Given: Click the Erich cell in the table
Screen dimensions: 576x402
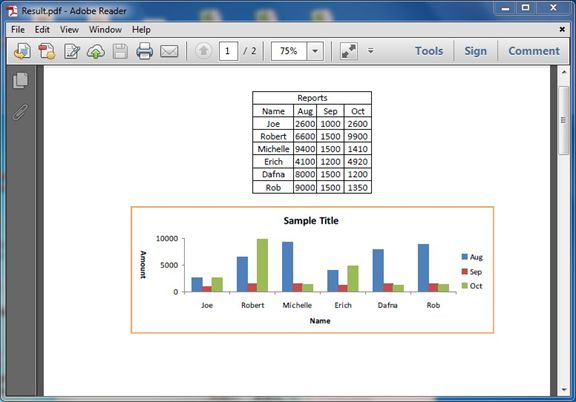Looking at the screenshot, I should pyautogui.click(x=273, y=162).
